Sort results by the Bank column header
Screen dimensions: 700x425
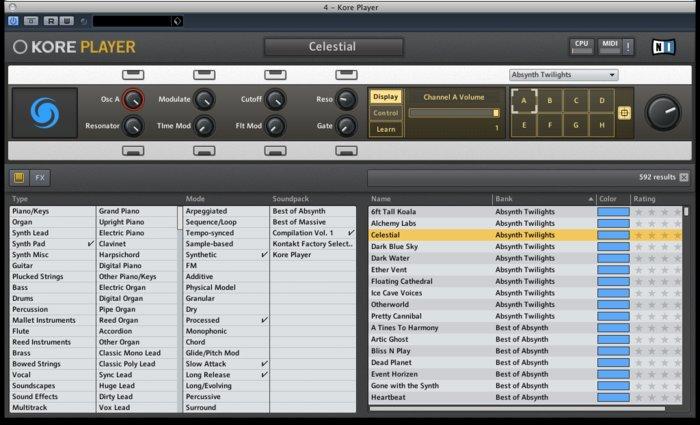[x=544, y=199]
